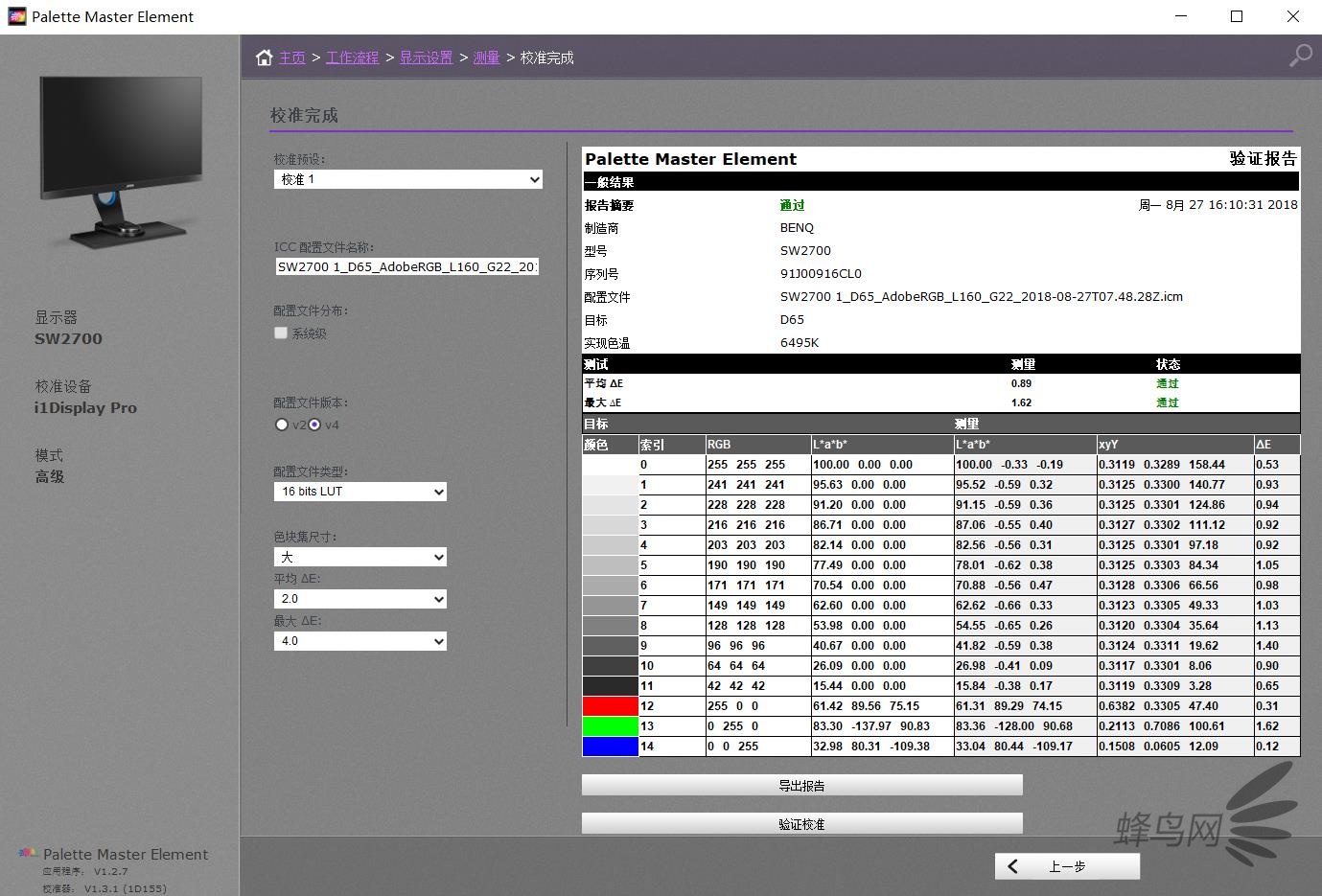The width and height of the screenshot is (1322, 896).
Task: Click the 索引 column header
Action: click(671, 445)
